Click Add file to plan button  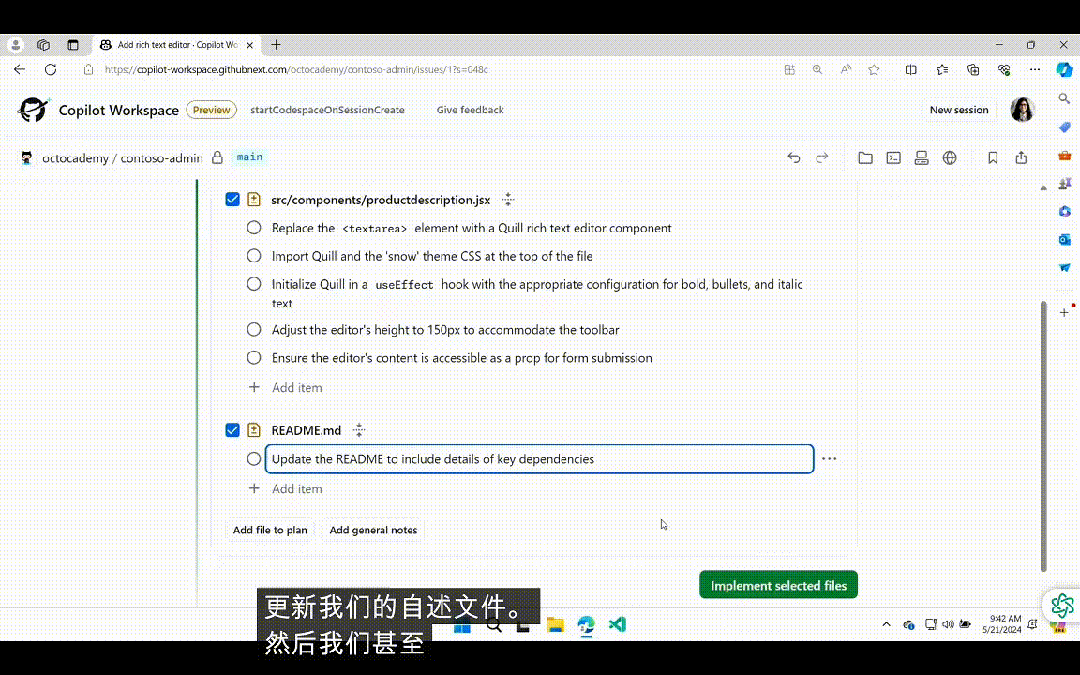[270, 530]
